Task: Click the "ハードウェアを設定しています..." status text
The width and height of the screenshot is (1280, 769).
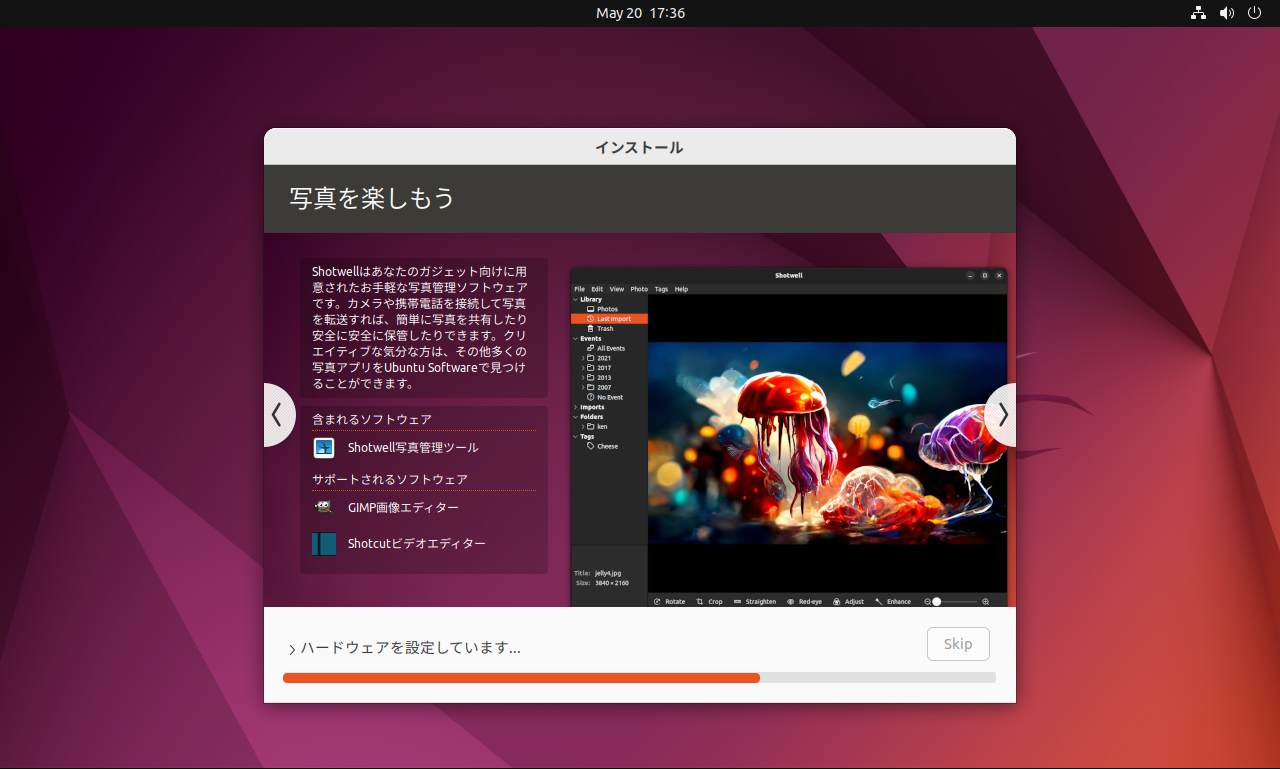Action: (411, 648)
